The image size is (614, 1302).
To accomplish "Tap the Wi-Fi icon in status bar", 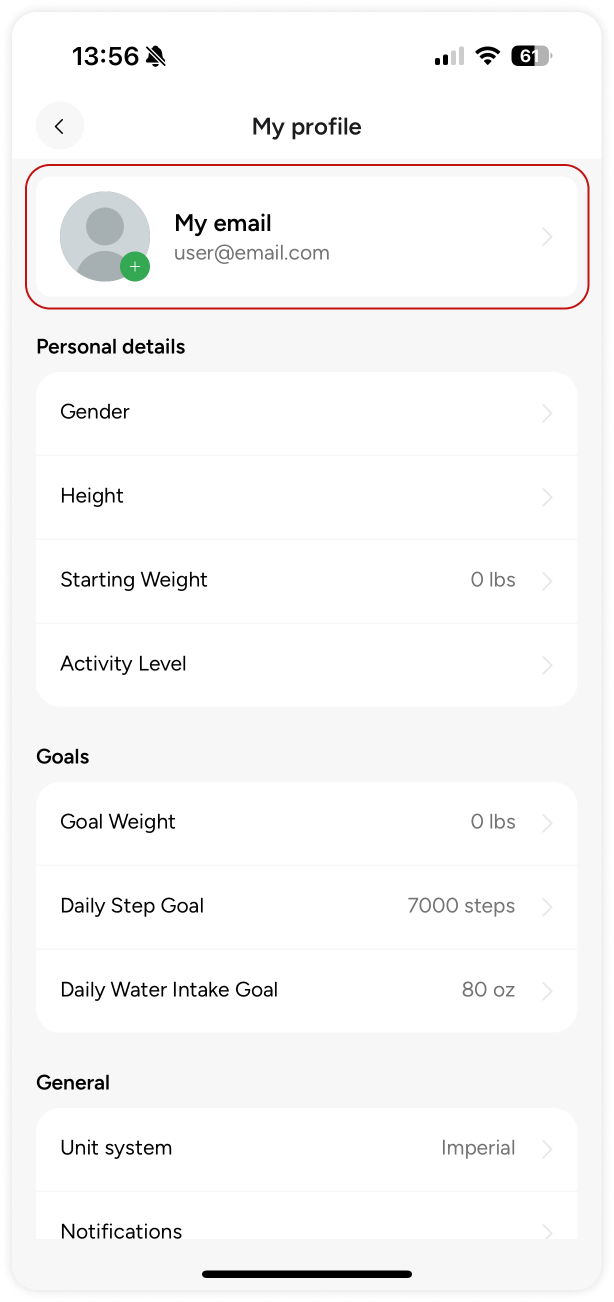I will (487, 56).
